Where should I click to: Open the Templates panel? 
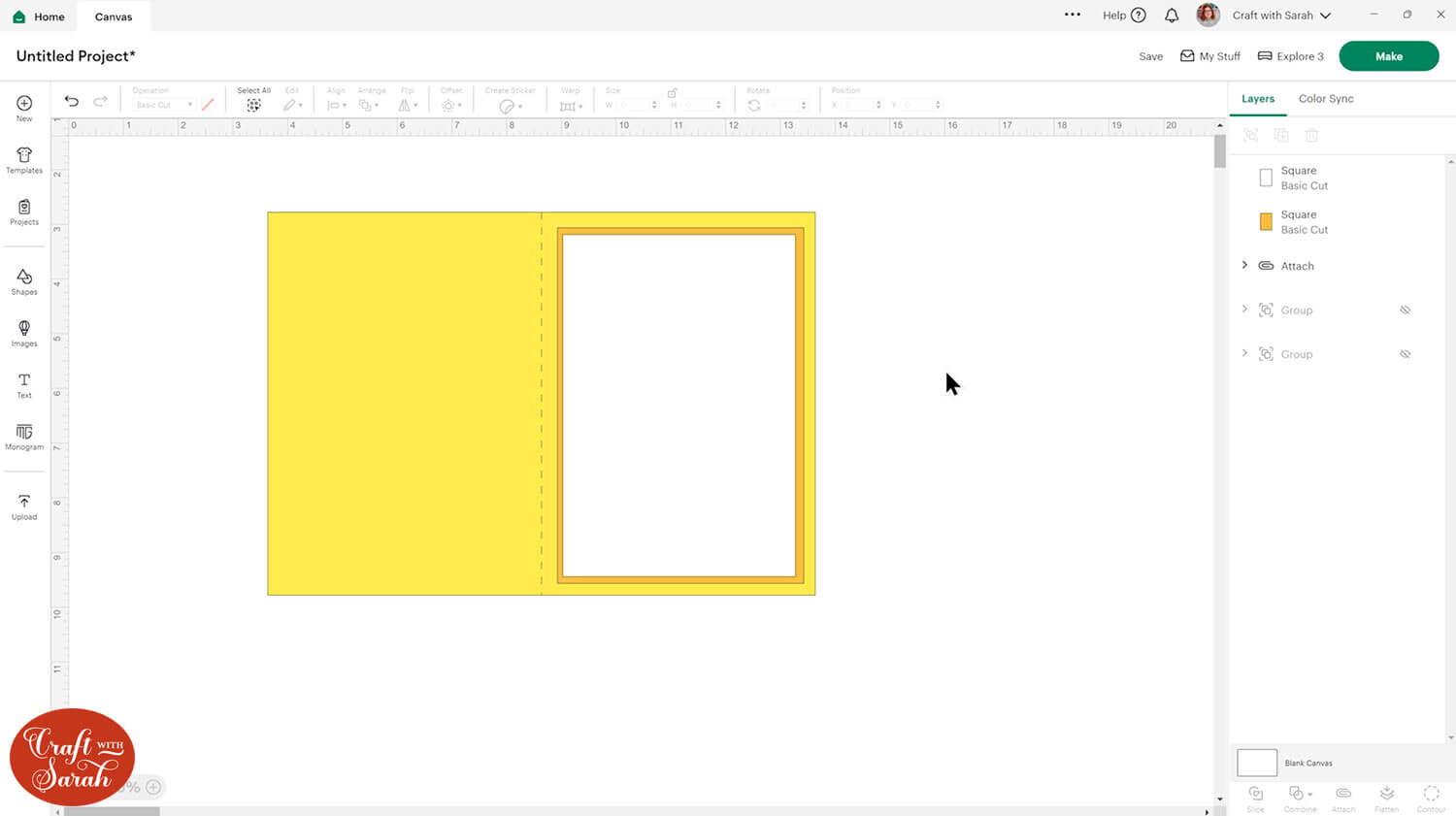click(x=24, y=160)
